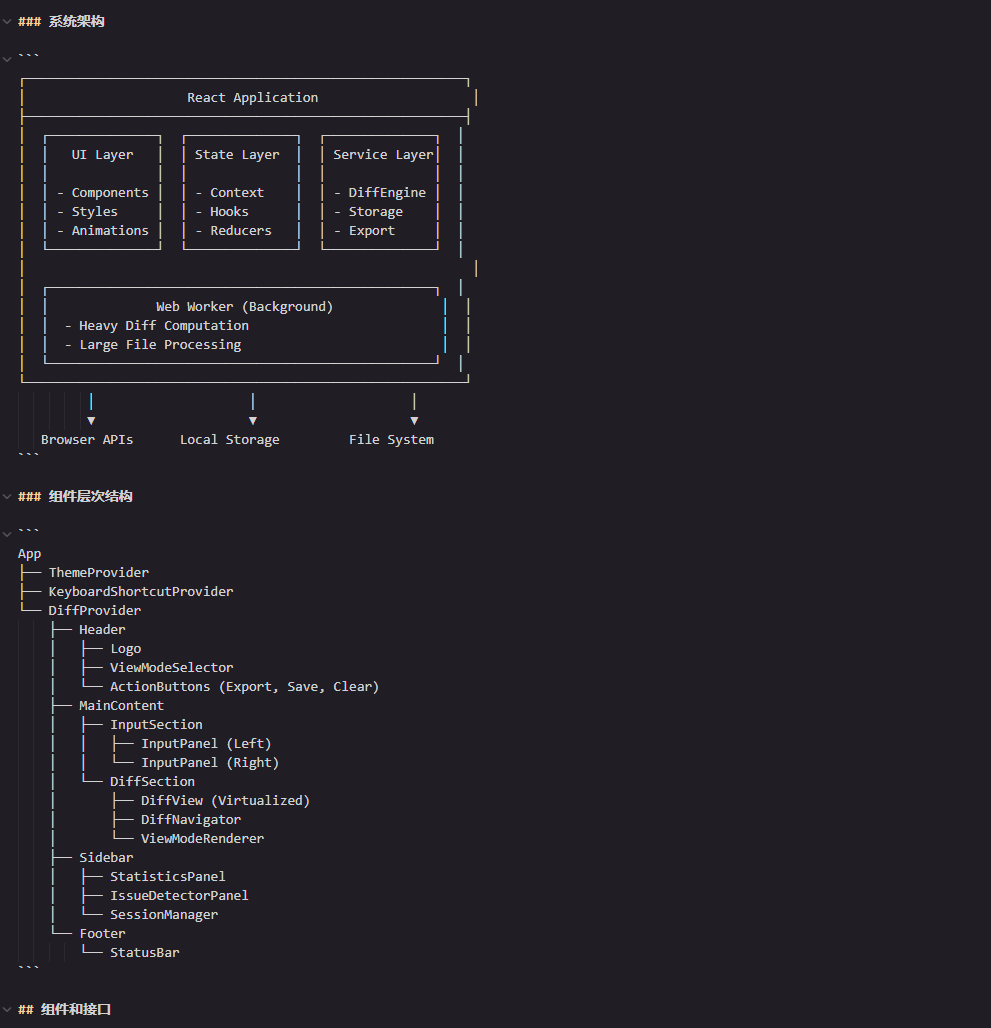Screen dimensions: 991x1028
Task: Click the UI Layer box label
Action: pos(102,155)
